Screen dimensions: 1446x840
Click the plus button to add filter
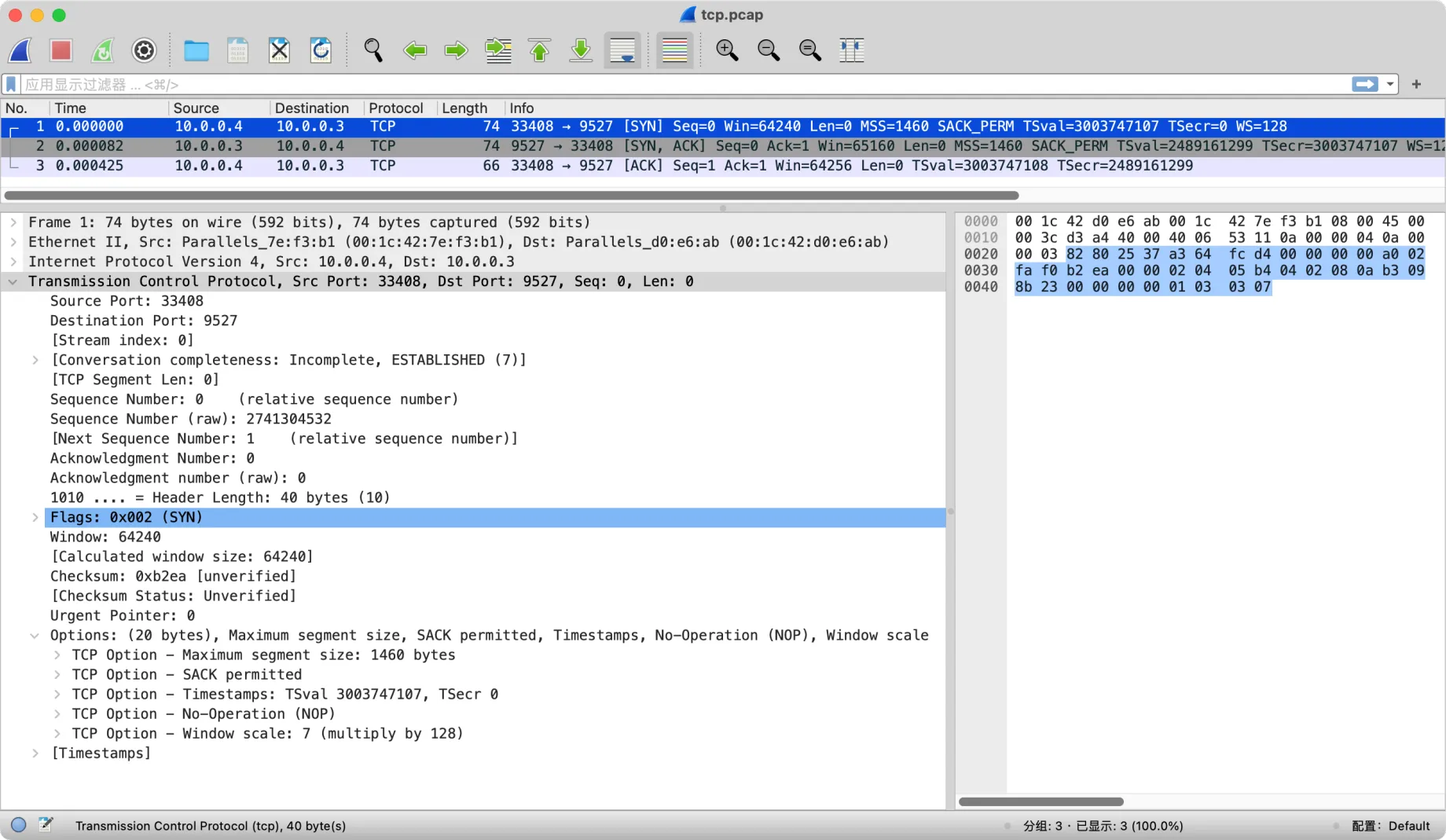point(1416,84)
